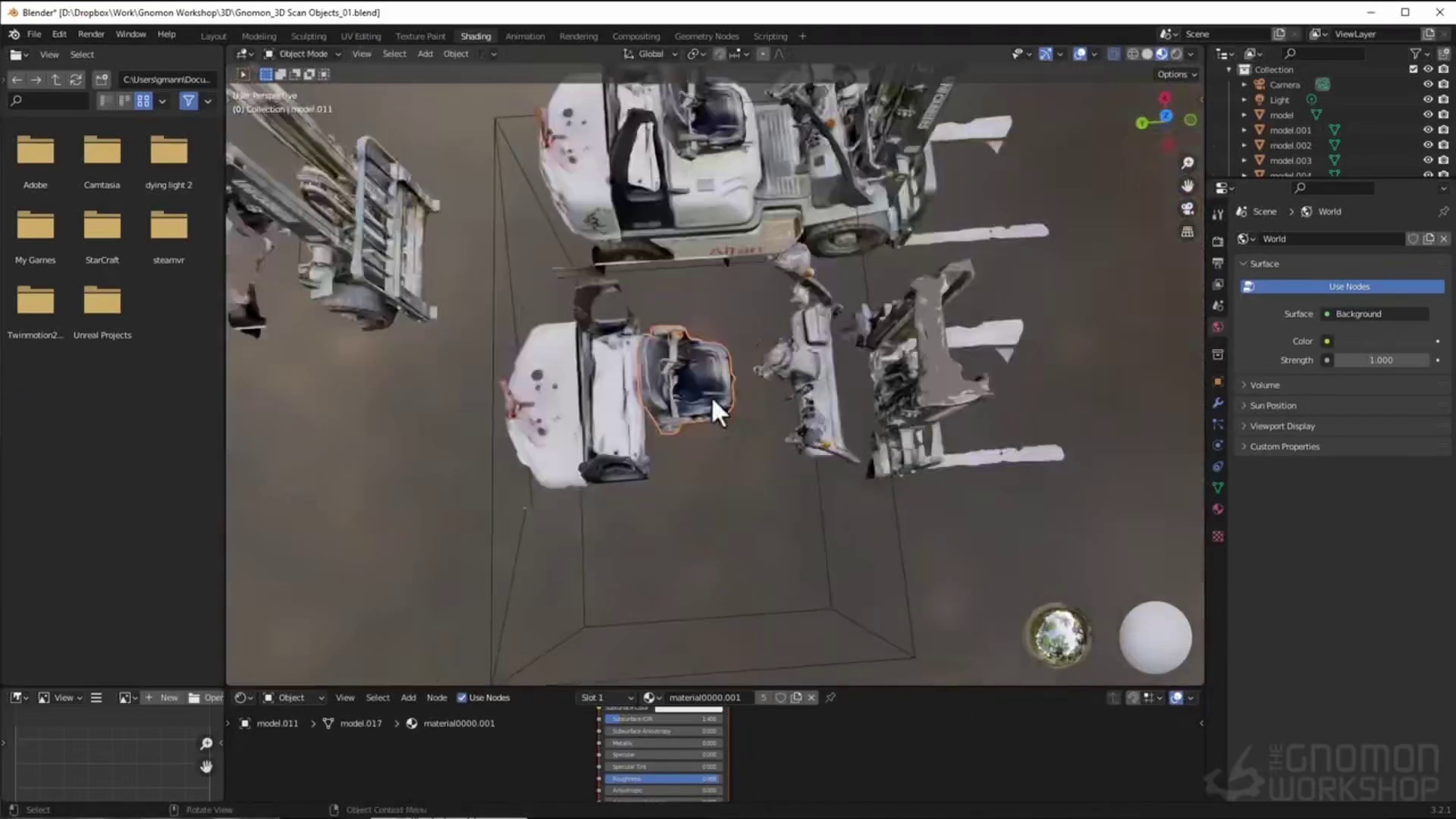Image resolution: width=1456 pixels, height=819 pixels.
Task: Click the viewport pan hand icon
Action: tap(1188, 186)
